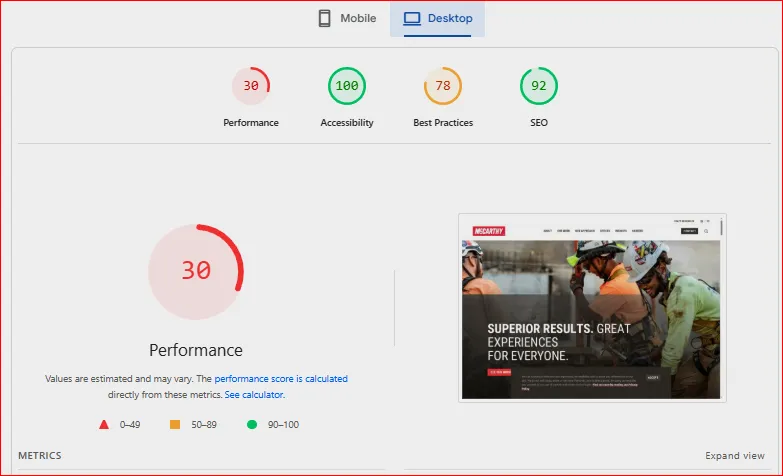Select the Desktop tab label
Screen dimensions: 783x476
pos(450,18)
